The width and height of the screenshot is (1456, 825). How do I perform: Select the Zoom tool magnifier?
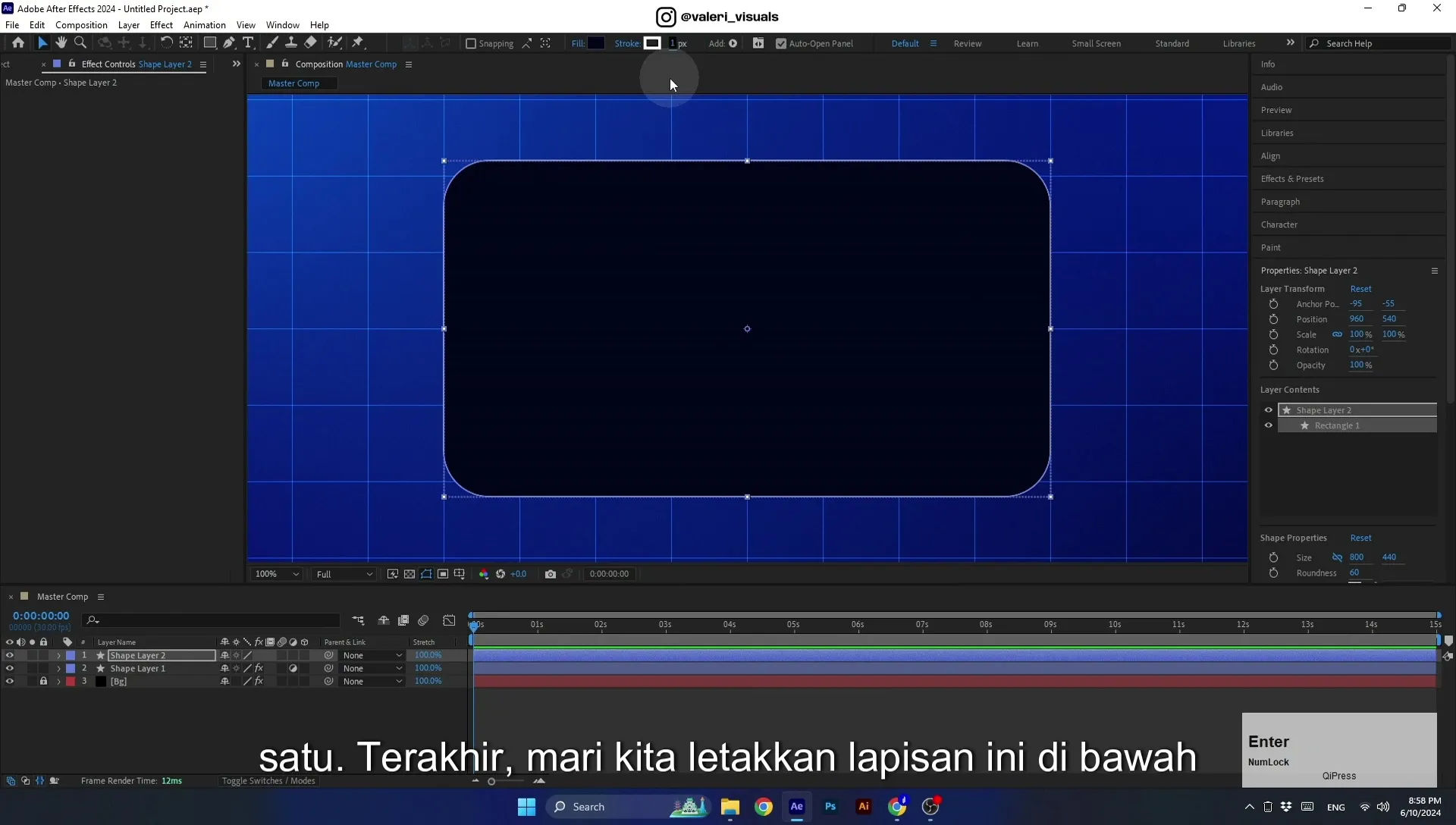tap(80, 43)
